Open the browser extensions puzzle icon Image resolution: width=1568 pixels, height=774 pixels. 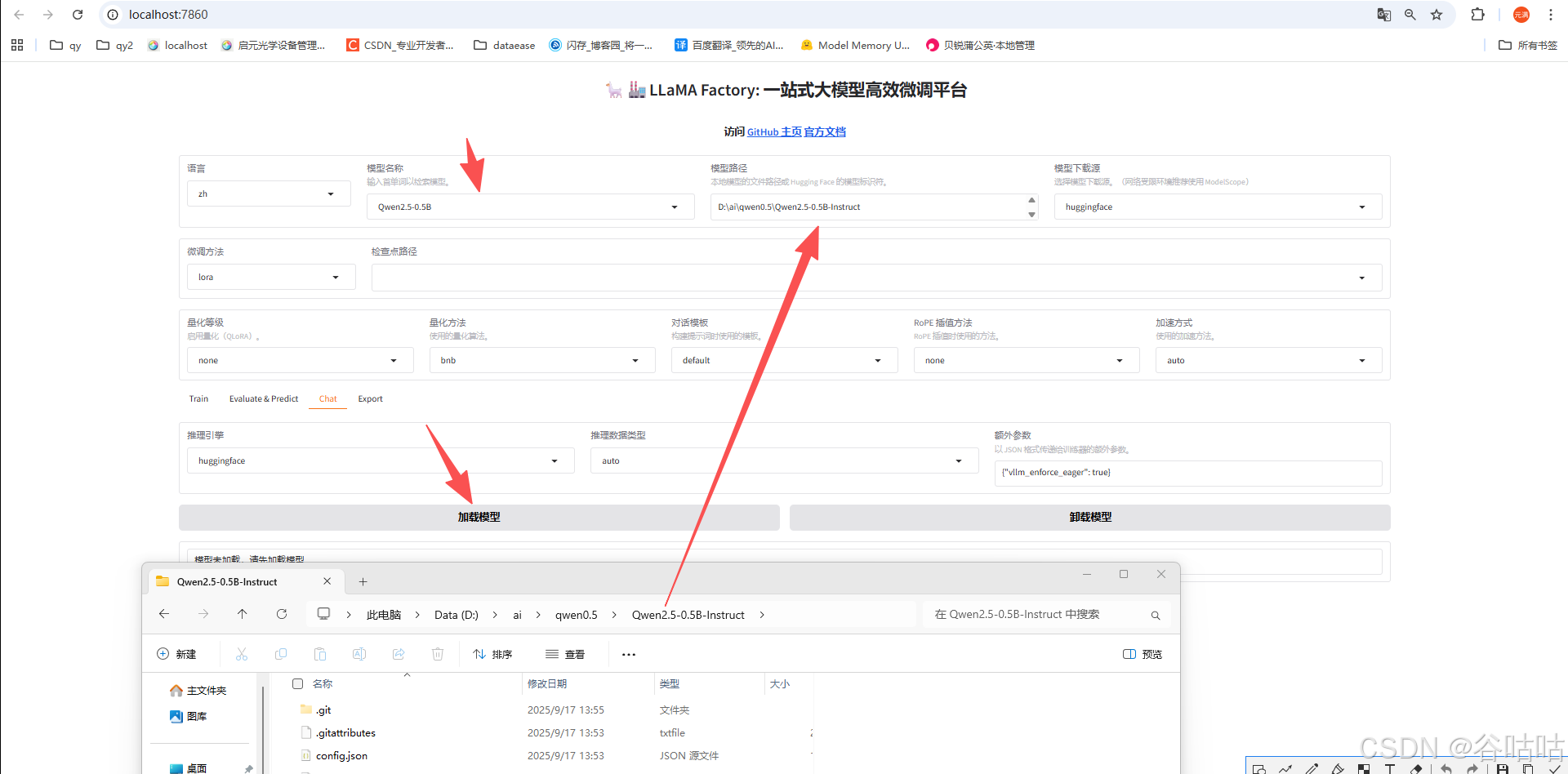tap(1477, 15)
